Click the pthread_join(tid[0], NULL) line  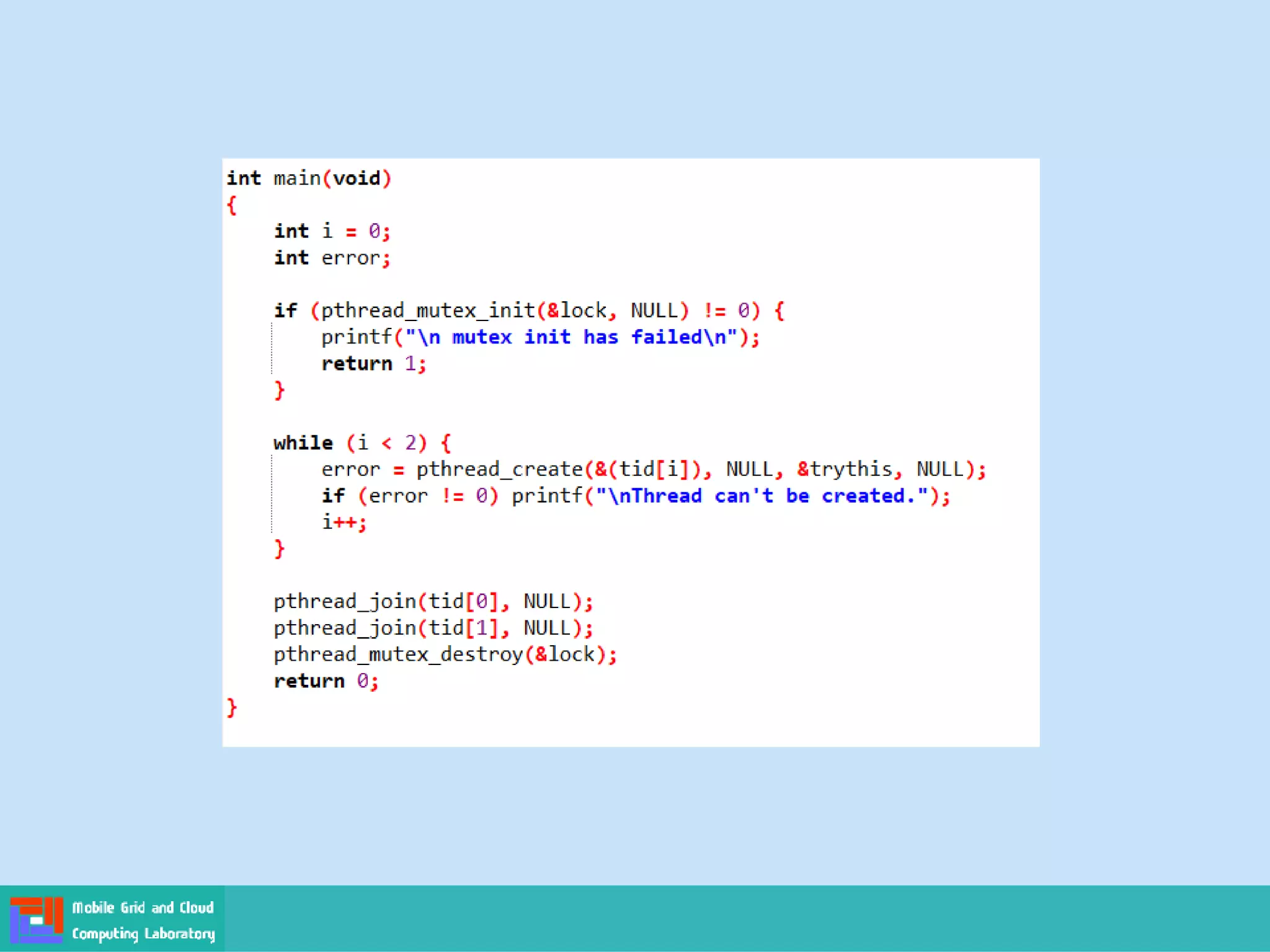click(433, 601)
